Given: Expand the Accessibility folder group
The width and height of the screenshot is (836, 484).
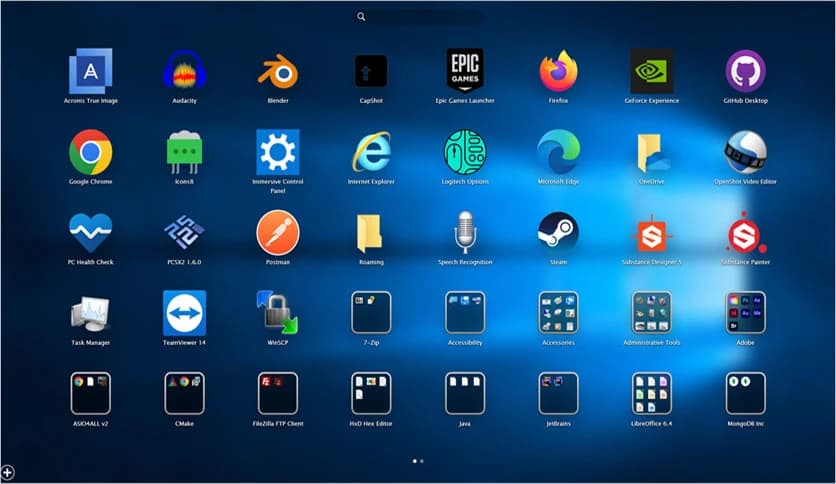Looking at the screenshot, I should click(465, 312).
